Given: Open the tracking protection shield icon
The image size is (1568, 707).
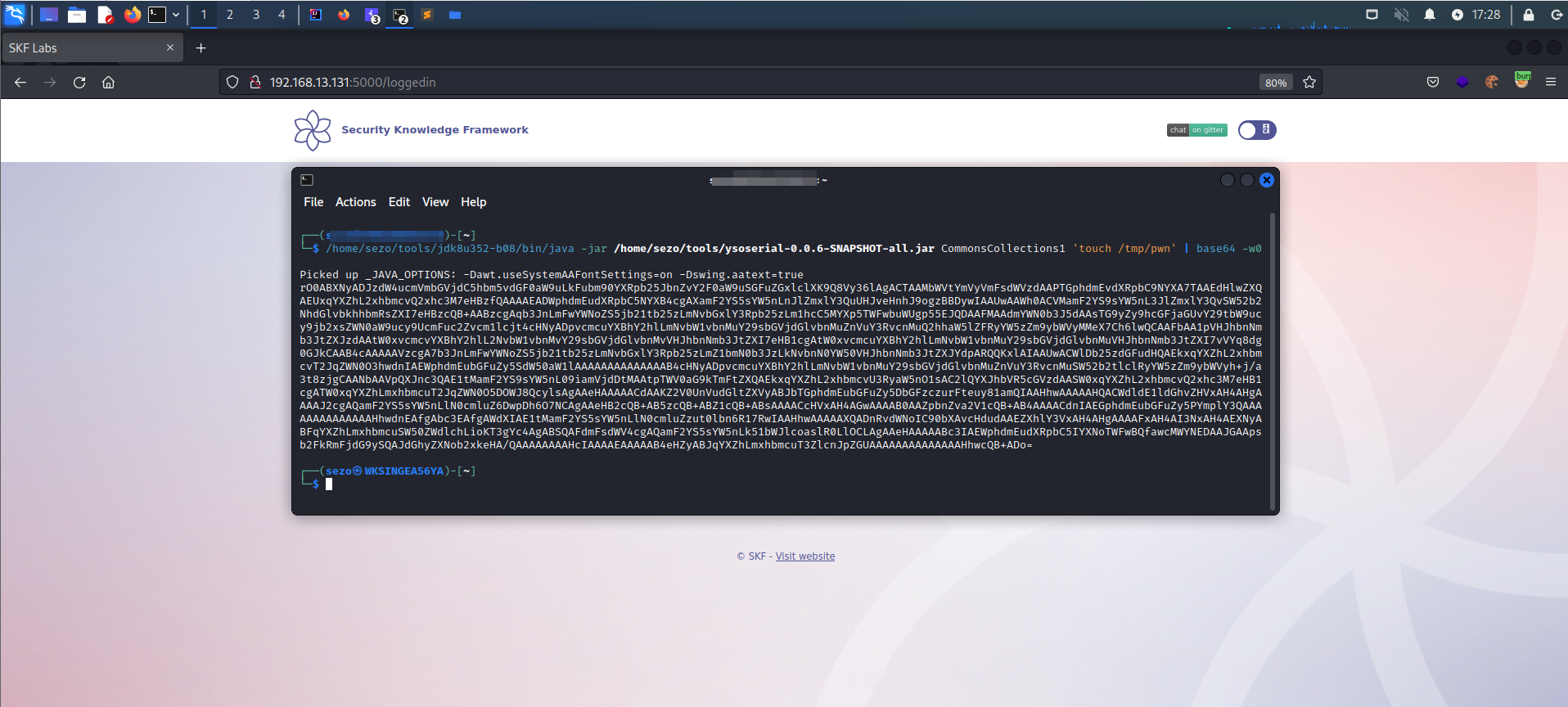Looking at the screenshot, I should click(x=232, y=82).
